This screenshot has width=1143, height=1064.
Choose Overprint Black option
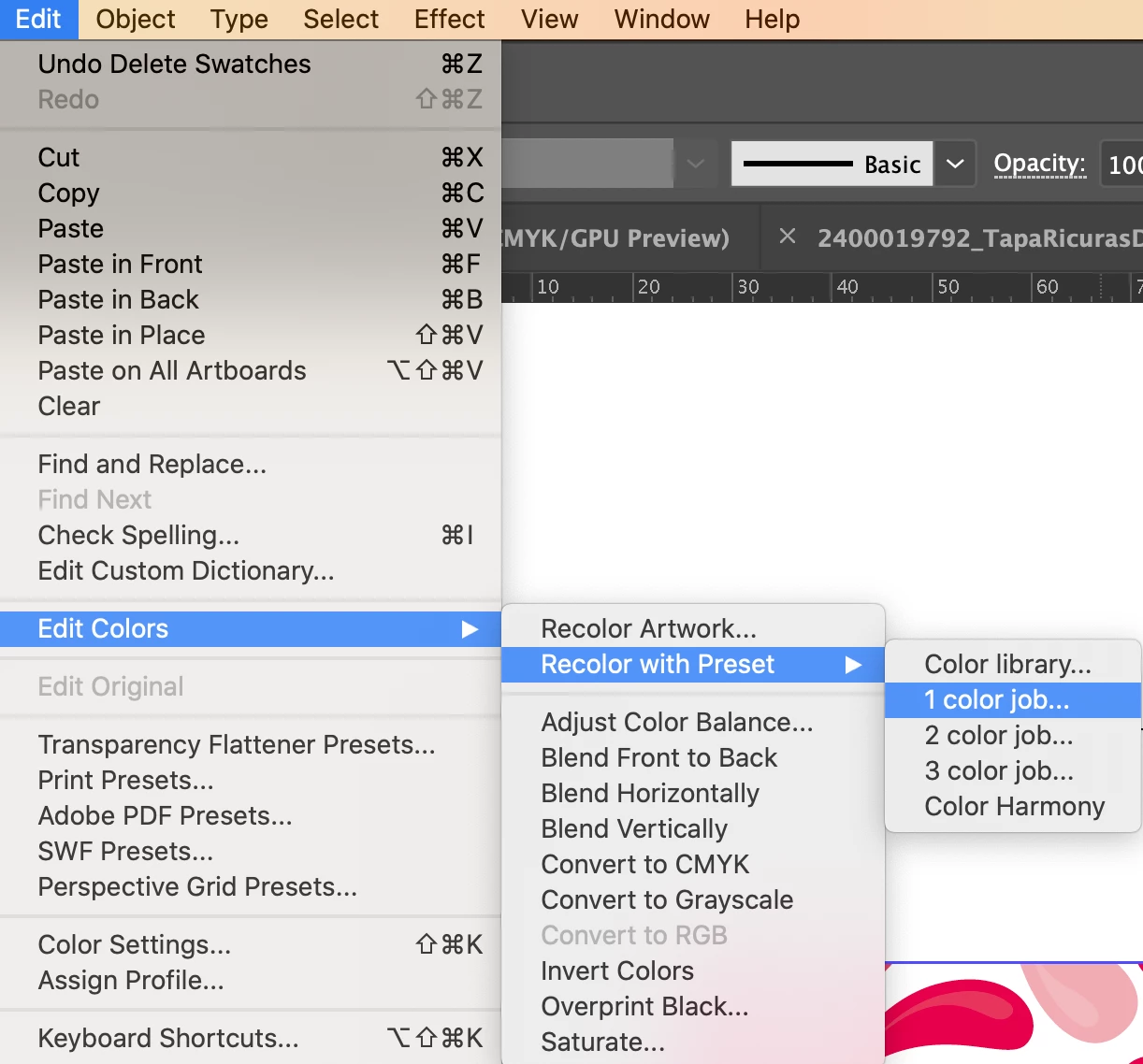click(693, 1006)
